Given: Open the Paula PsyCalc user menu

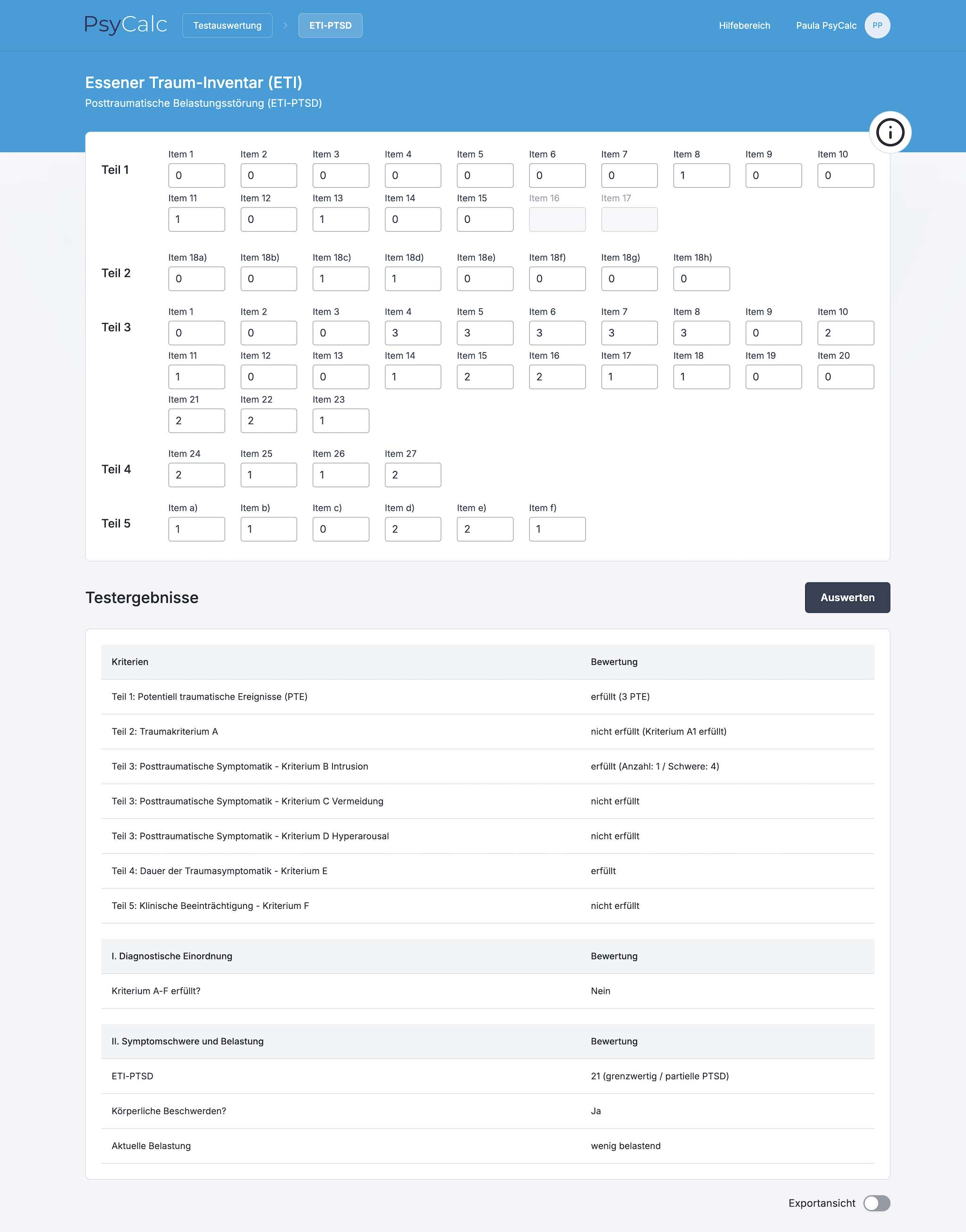Looking at the screenshot, I should click(x=826, y=25).
